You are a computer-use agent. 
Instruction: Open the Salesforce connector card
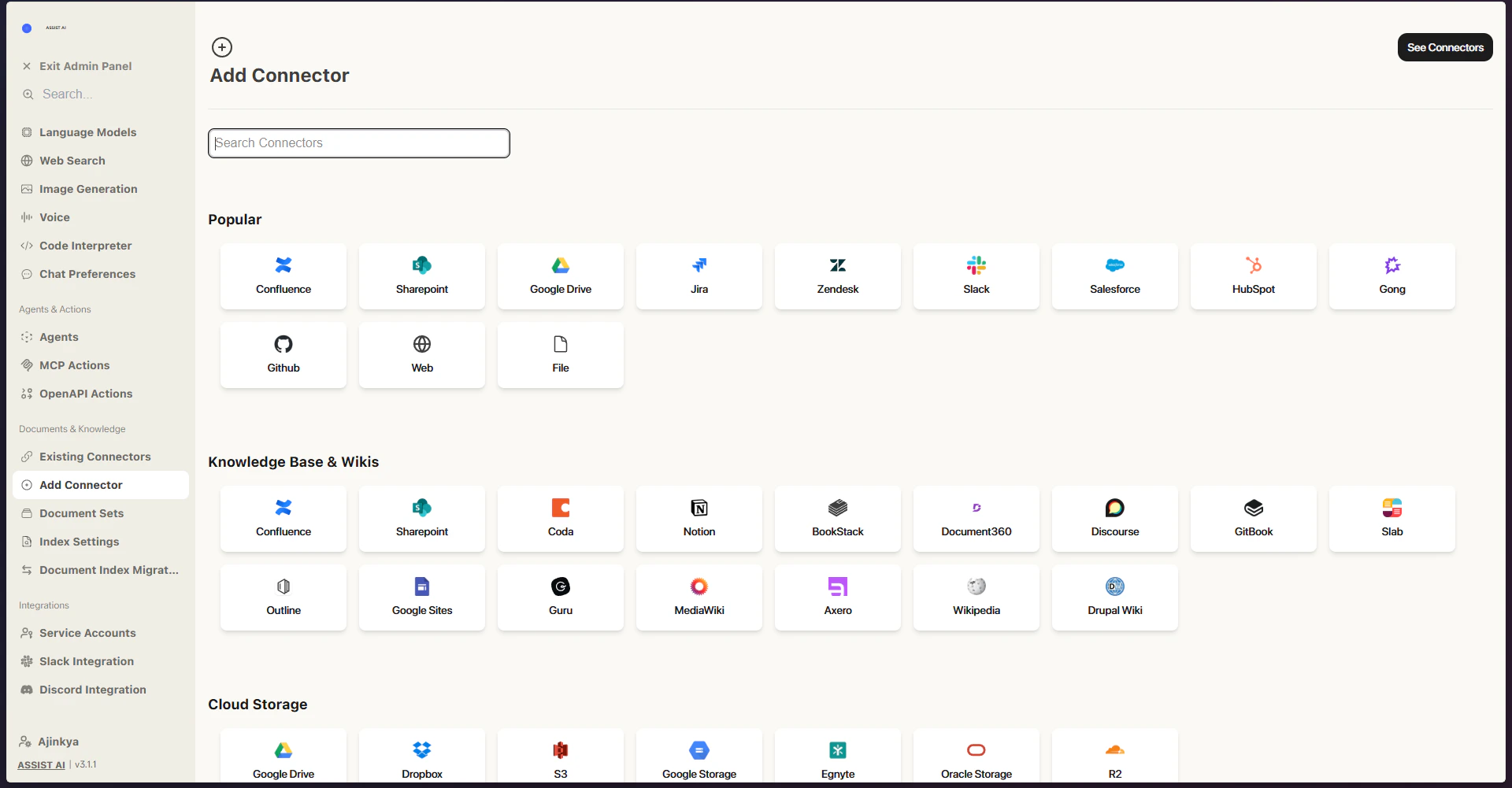pos(1115,276)
